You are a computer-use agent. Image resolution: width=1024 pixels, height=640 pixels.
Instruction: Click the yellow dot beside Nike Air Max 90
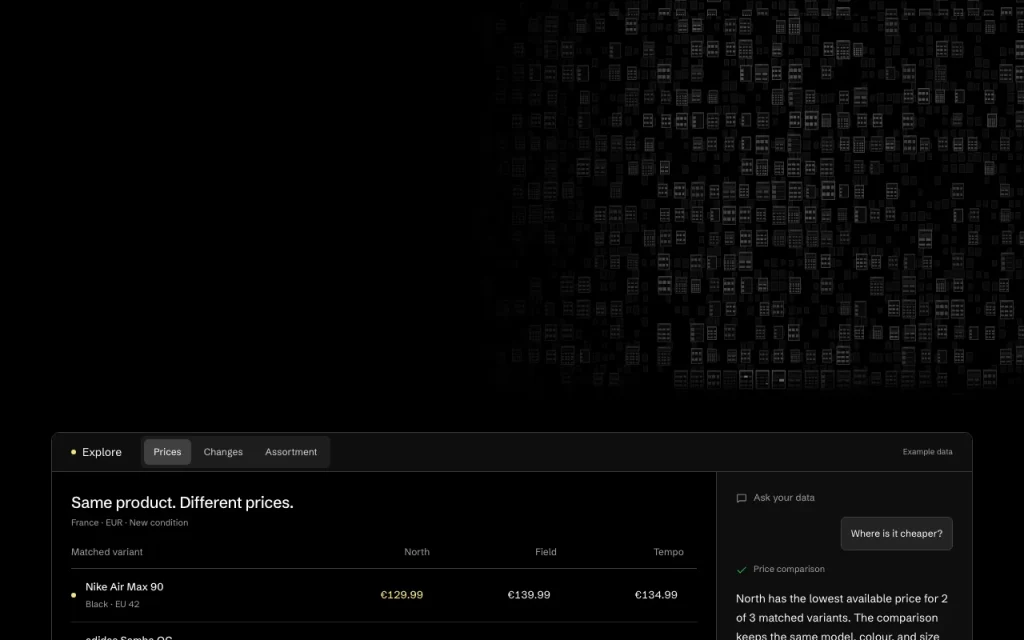[x=73, y=595]
